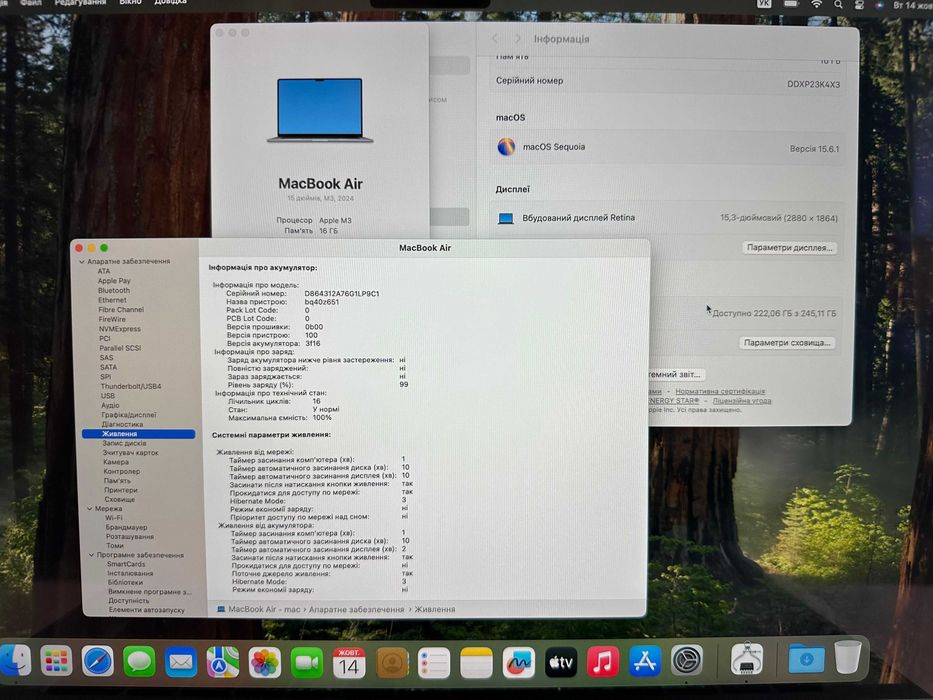
Task: Click the Максимальна ємність 100% value
Action: [x=322, y=418]
